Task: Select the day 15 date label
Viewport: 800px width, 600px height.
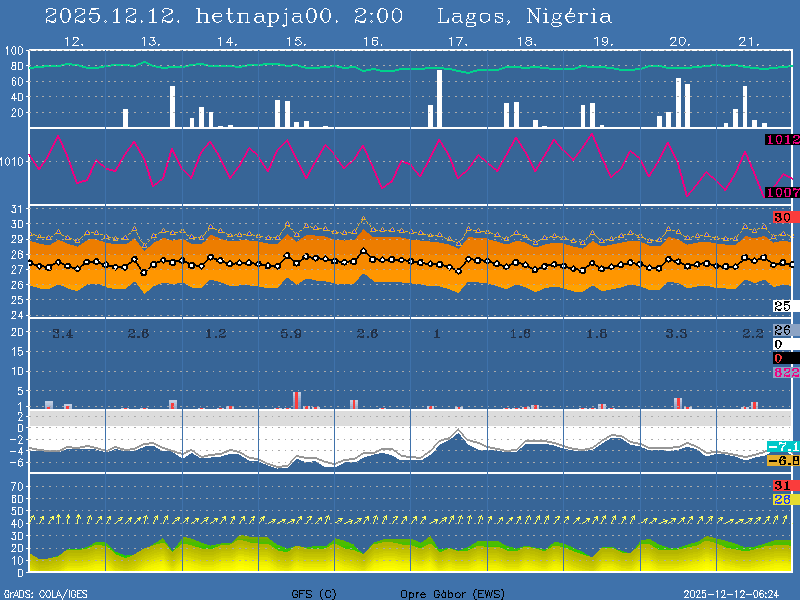Action: (x=295, y=42)
